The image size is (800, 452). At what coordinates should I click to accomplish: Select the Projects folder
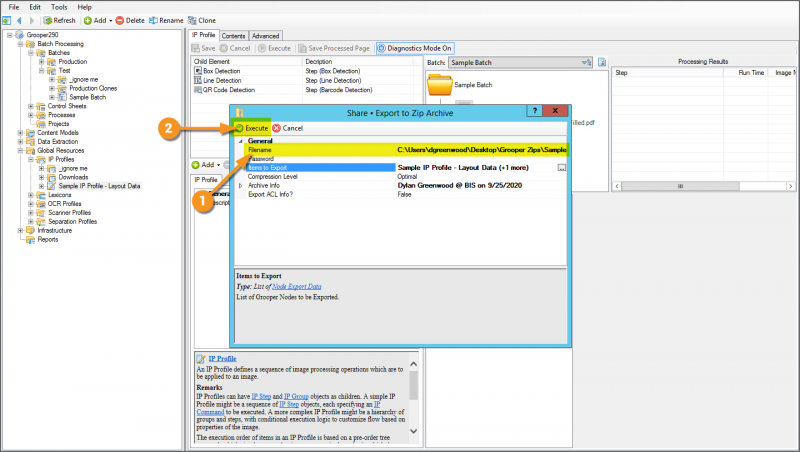(x=58, y=124)
